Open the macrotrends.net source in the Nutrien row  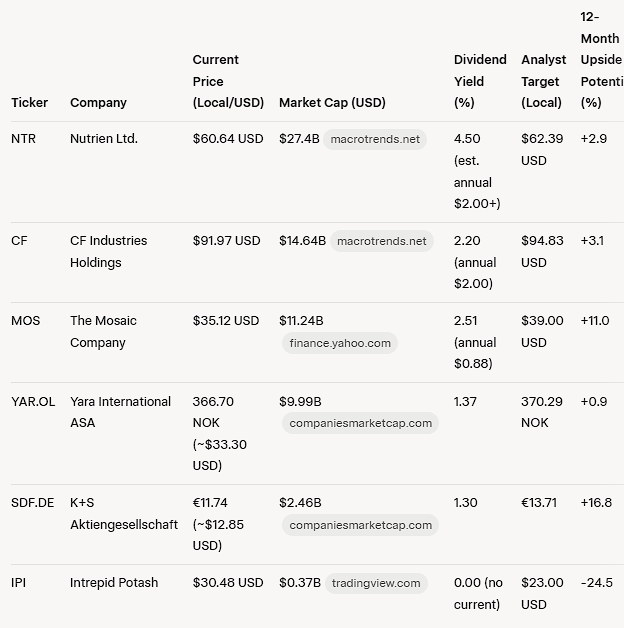tap(375, 139)
